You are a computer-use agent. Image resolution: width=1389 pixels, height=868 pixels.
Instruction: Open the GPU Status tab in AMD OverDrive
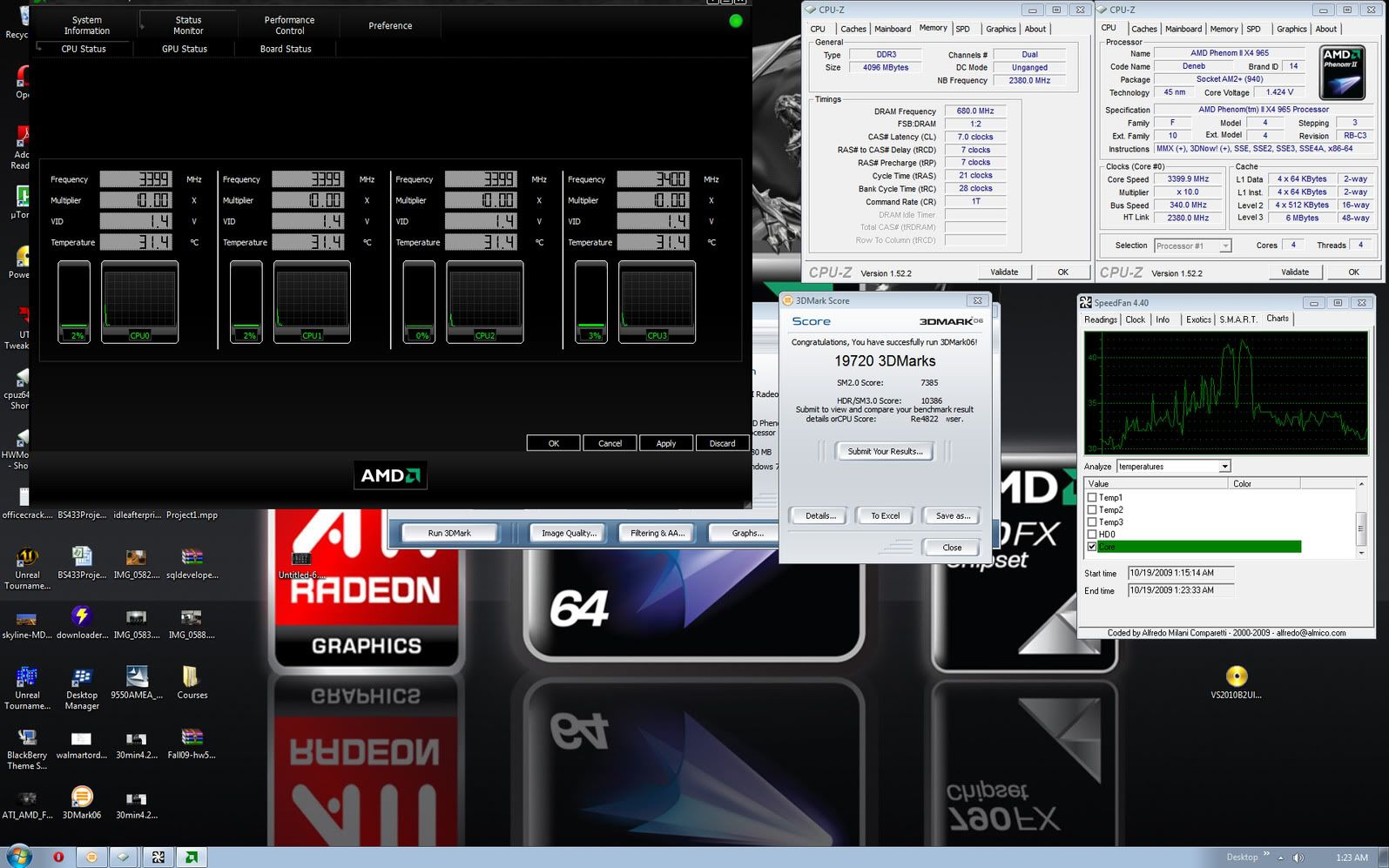(x=185, y=50)
